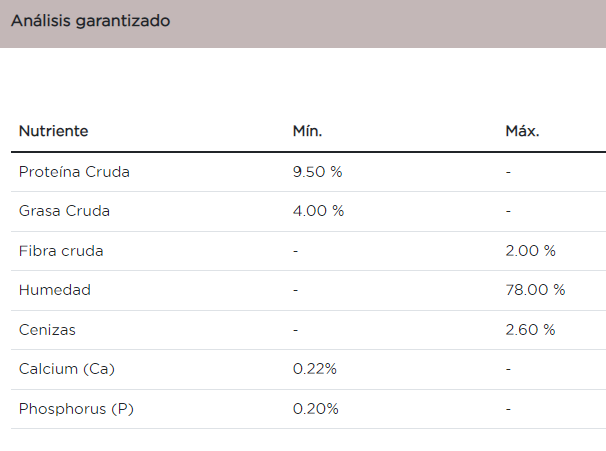Click the Fibra cruda row label

[61, 251]
